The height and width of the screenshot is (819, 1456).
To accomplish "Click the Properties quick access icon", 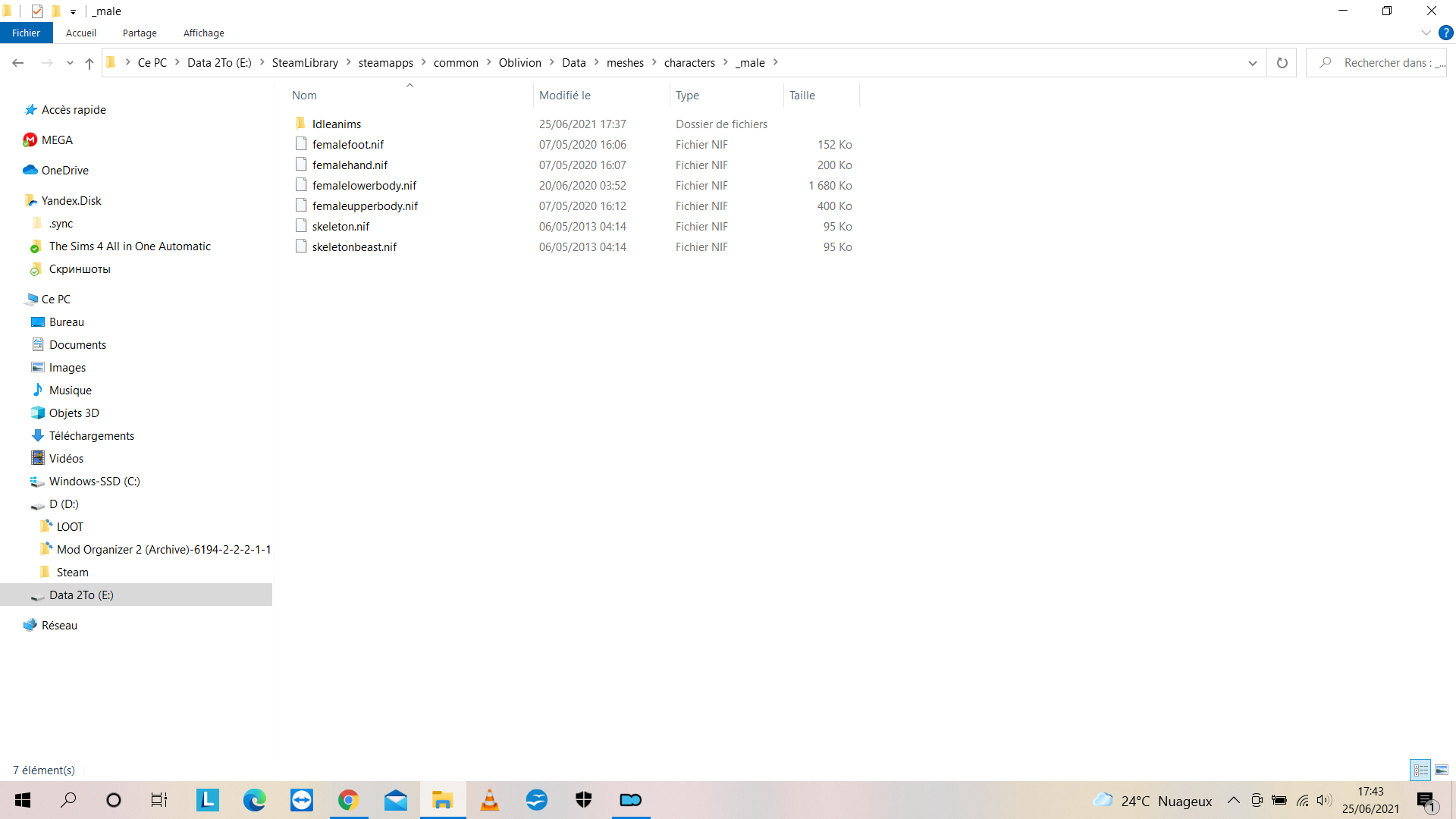I will coord(36,11).
